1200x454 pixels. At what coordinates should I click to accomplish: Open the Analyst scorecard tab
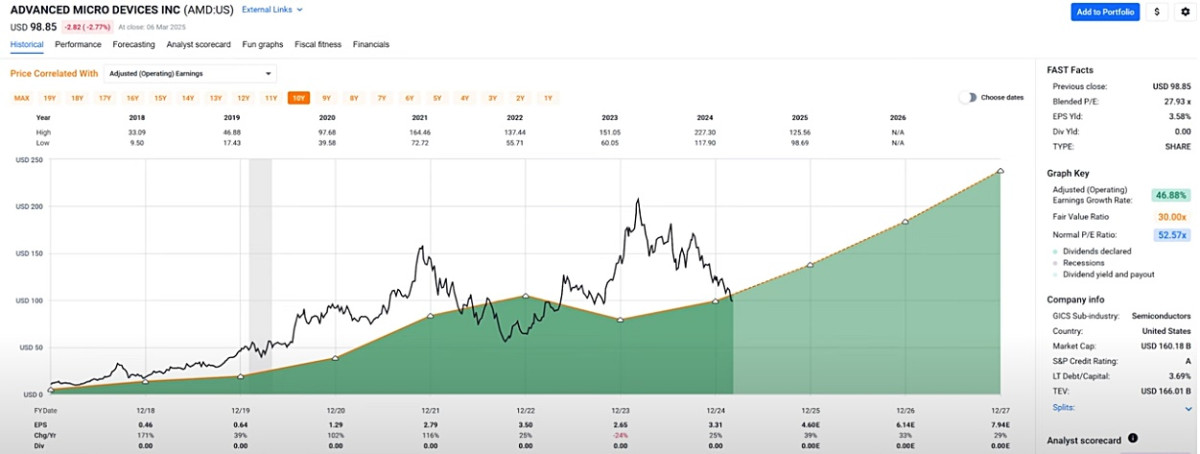(199, 45)
